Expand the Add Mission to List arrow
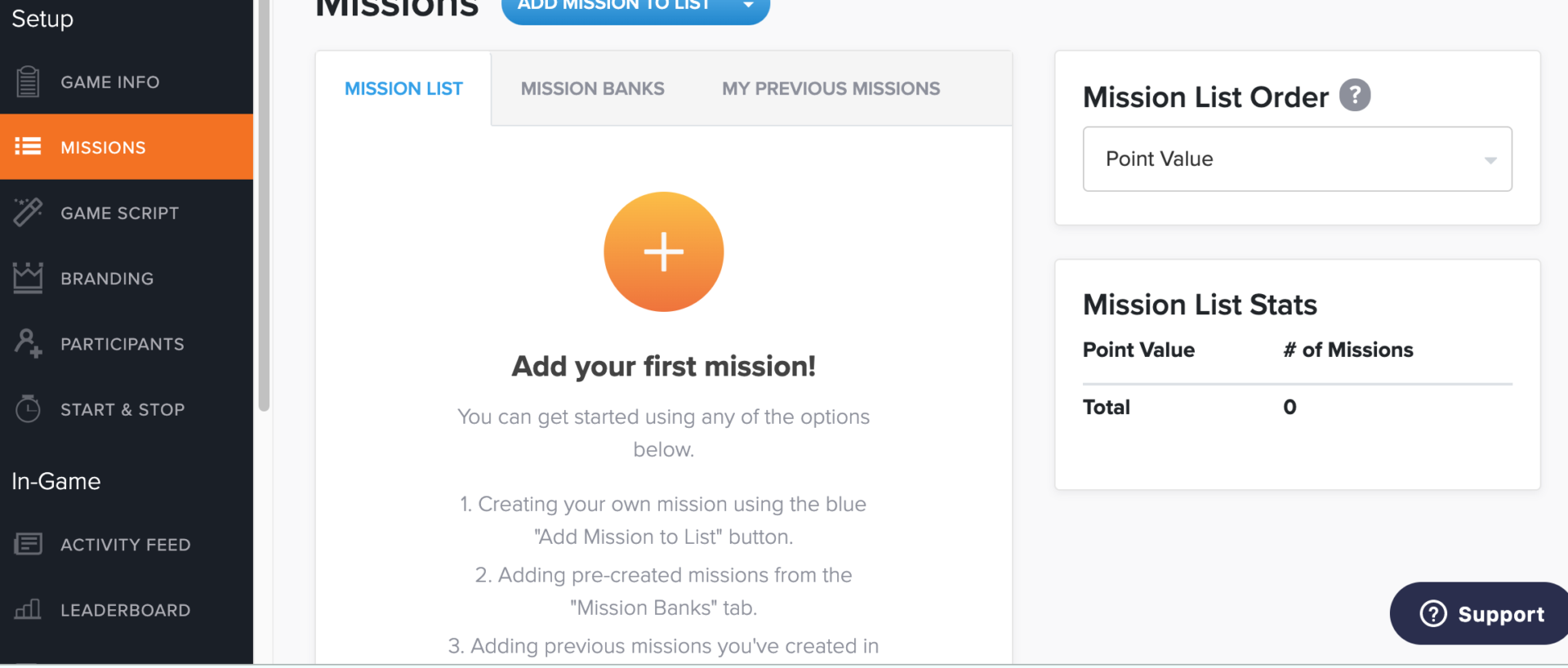 point(748,7)
